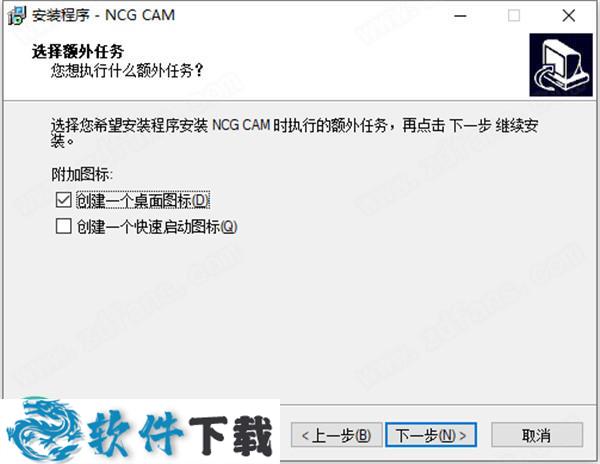This screenshot has width=600, height=464.
Task: Click the computer setup graphic in the header
Action: coord(561,65)
